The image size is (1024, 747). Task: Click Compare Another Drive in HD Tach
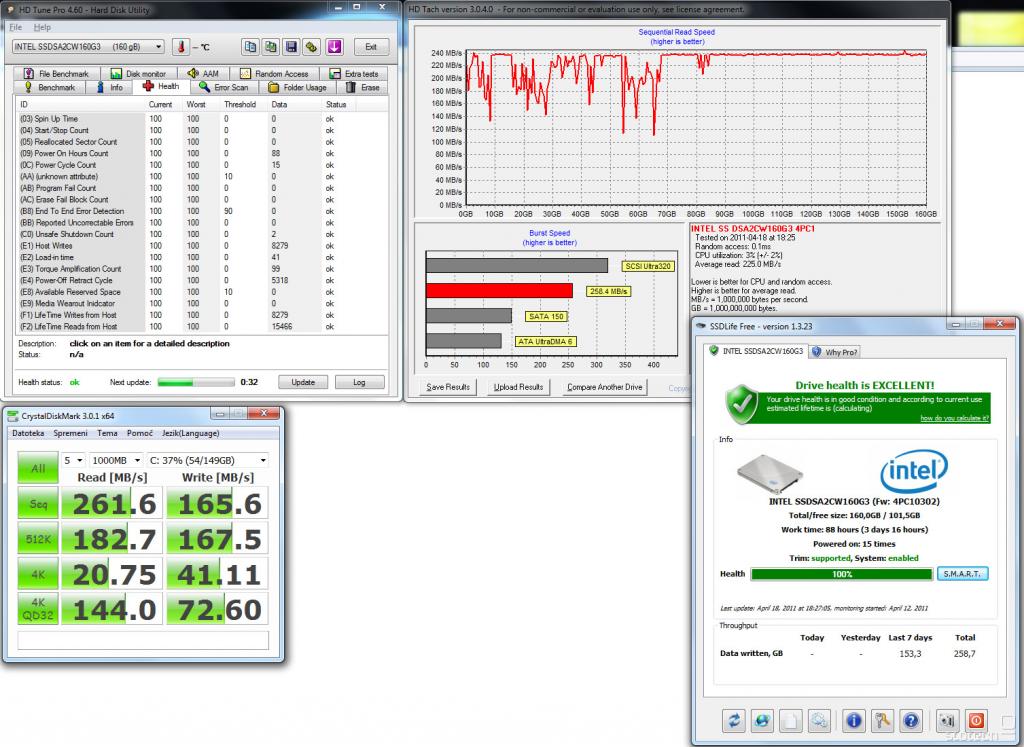pos(605,387)
